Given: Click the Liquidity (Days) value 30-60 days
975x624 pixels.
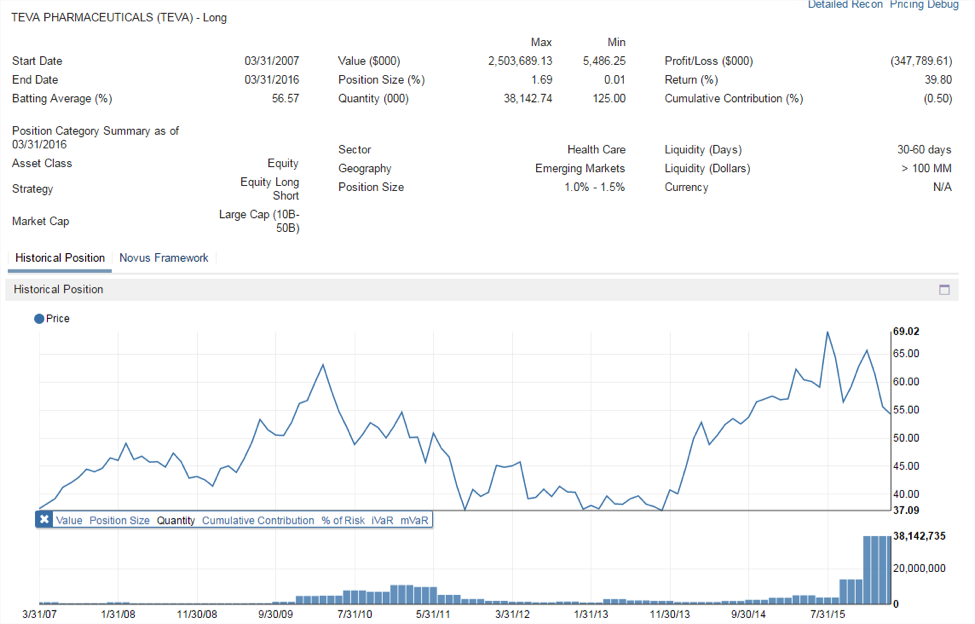Looking at the screenshot, I should click(924, 150).
